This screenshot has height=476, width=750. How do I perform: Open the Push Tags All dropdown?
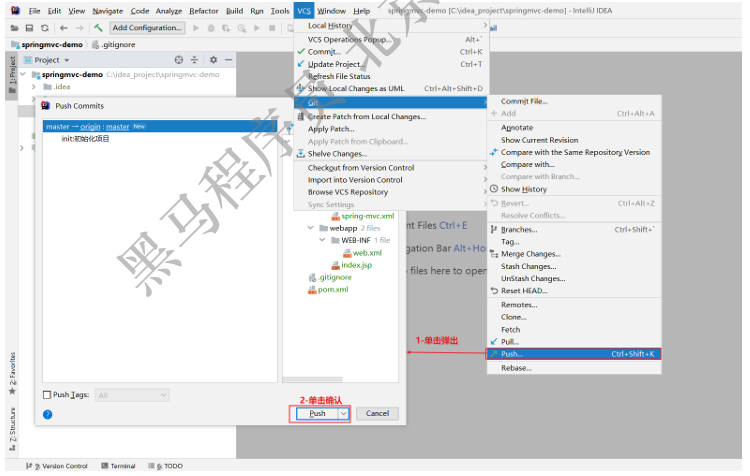(132, 395)
